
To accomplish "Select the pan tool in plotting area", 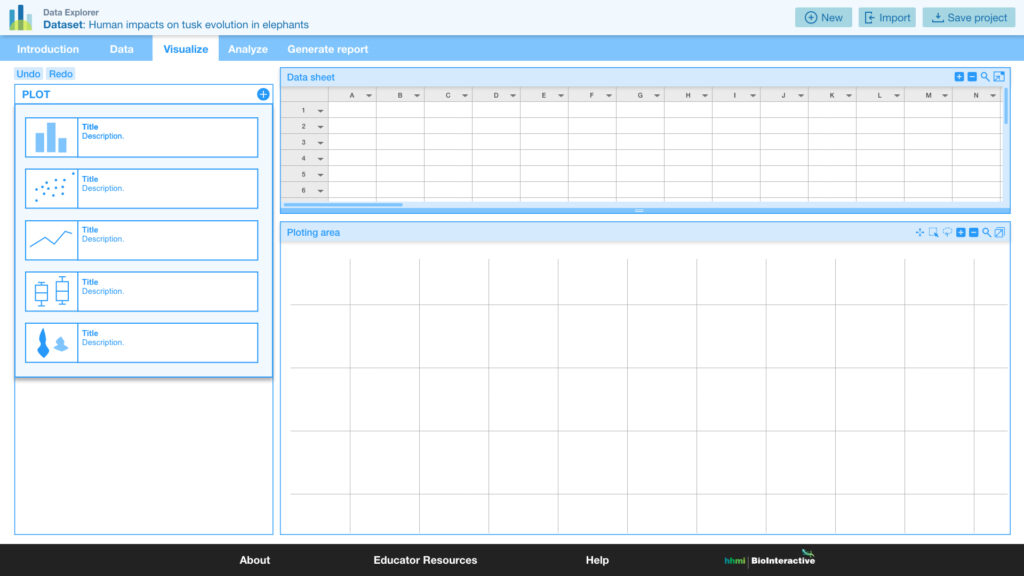I will [920, 232].
